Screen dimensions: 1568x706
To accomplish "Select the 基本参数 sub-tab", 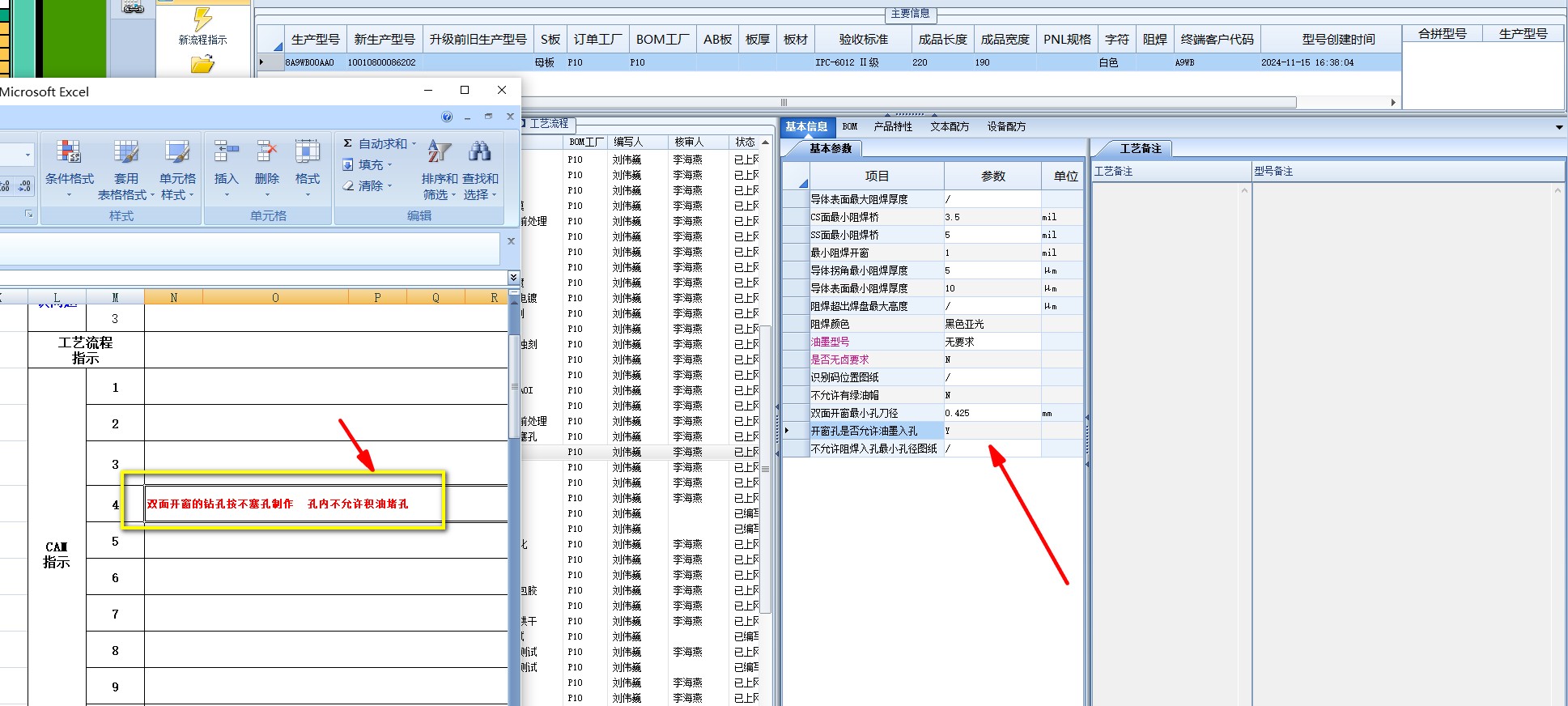I will (x=831, y=148).
